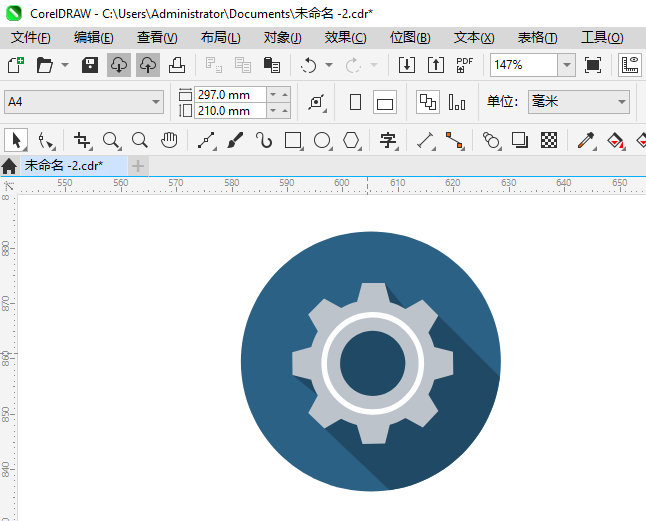646x521 pixels.
Task: Select the Polygon tool
Action: click(351, 140)
